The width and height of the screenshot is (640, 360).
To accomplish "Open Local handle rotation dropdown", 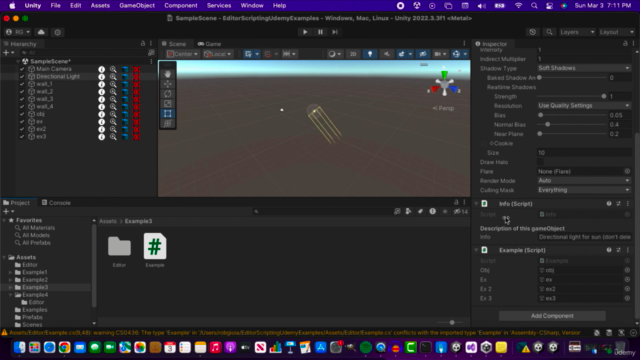I will click(218, 54).
